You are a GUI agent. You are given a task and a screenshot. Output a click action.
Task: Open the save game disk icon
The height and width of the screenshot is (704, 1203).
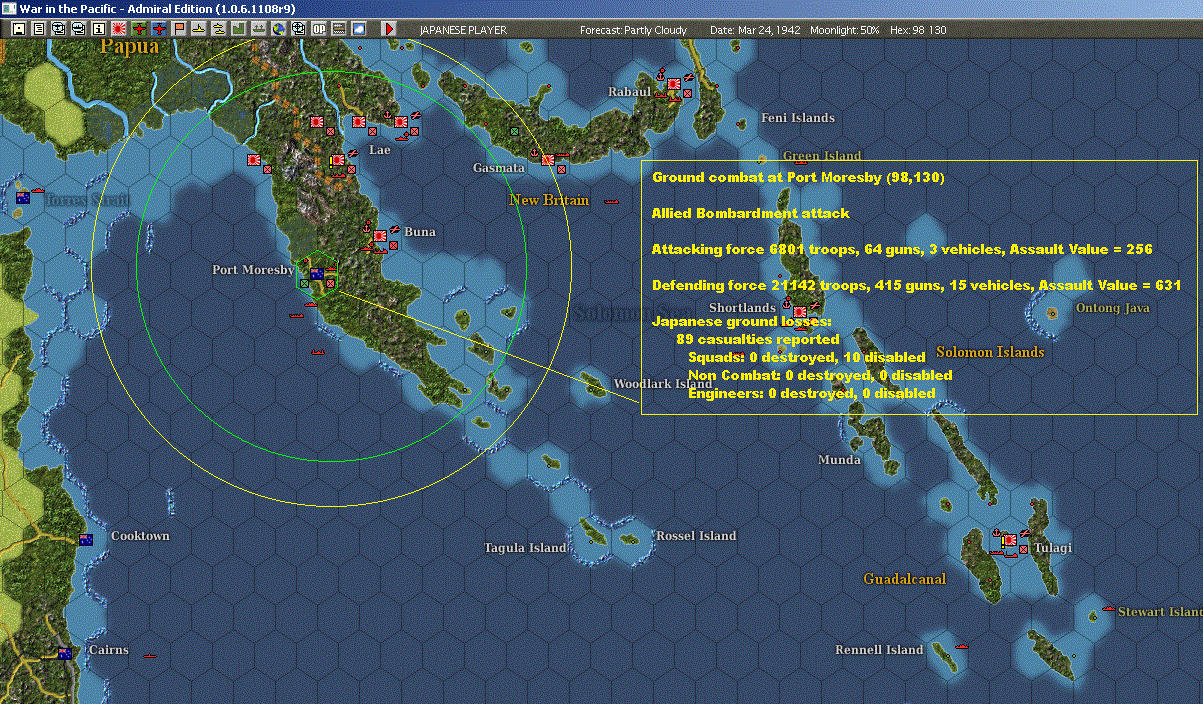coord(19,29)
